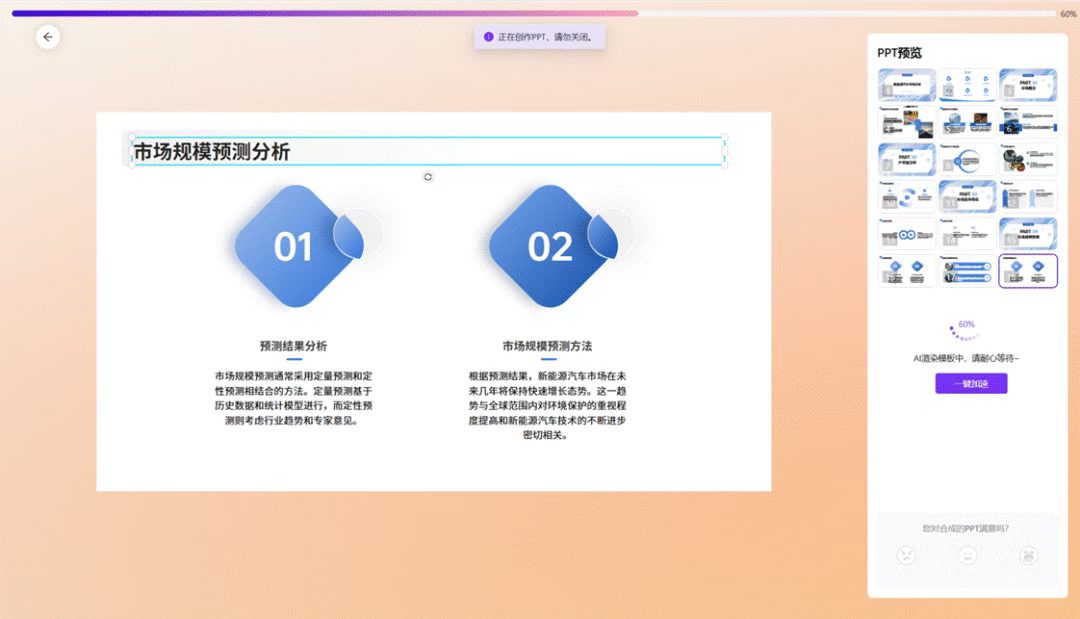Viewport: 1080px width, 619px height.
Task: Select the paragraph under 预测结果分析
Action: (293, 399)
